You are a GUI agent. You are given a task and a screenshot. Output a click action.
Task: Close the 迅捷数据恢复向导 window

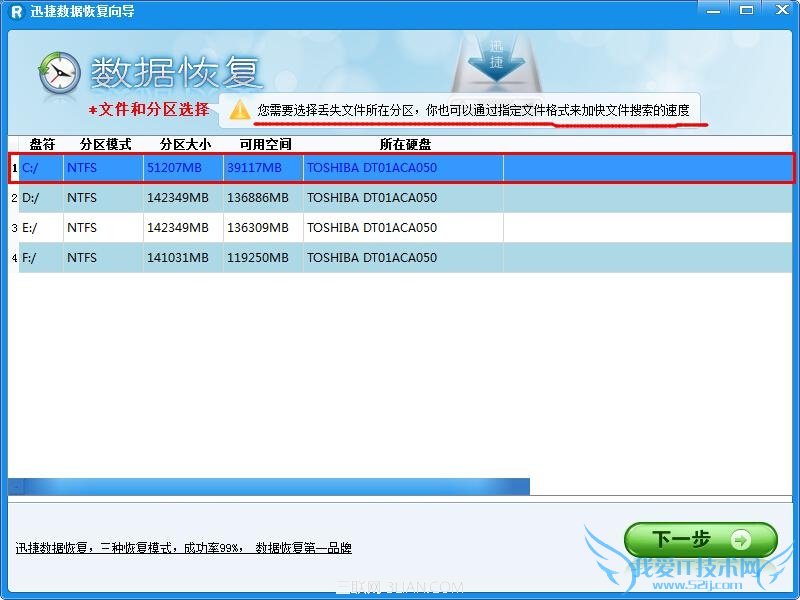[x=782, y=10]
